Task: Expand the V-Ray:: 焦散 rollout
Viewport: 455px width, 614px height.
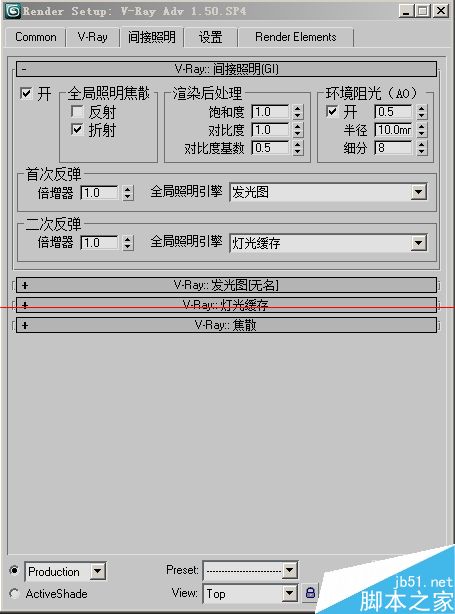Action: click(226, 325)
